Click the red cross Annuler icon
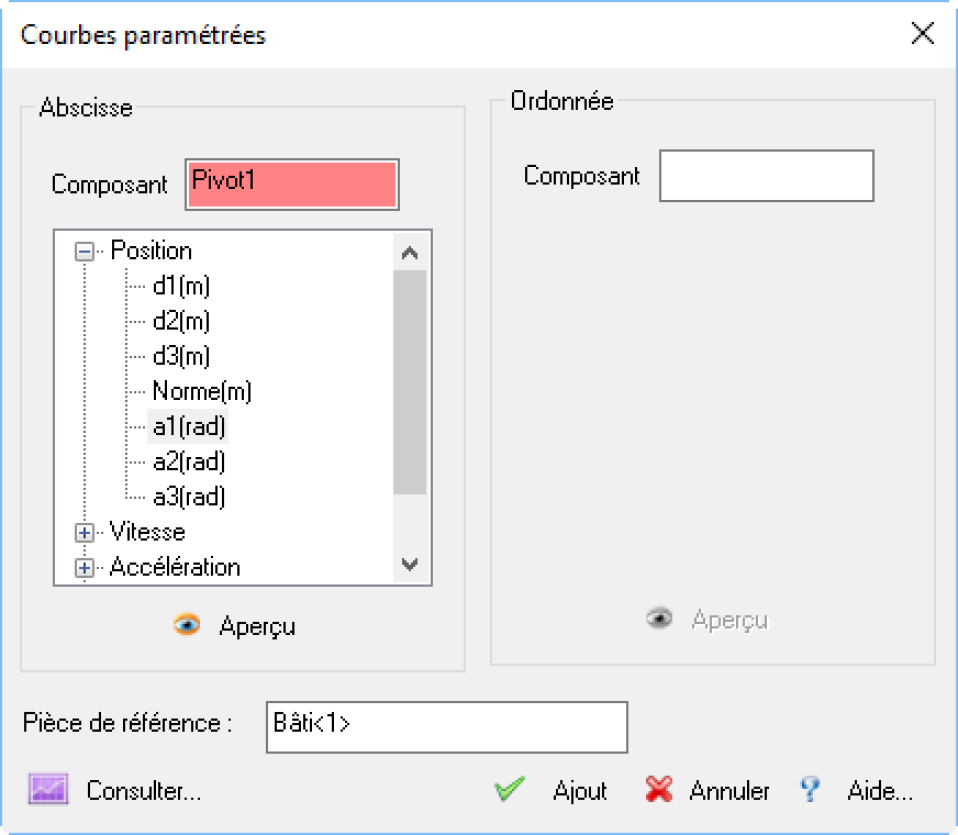Image resolution: width=958 pixels, height=835 pixels. 659,789
